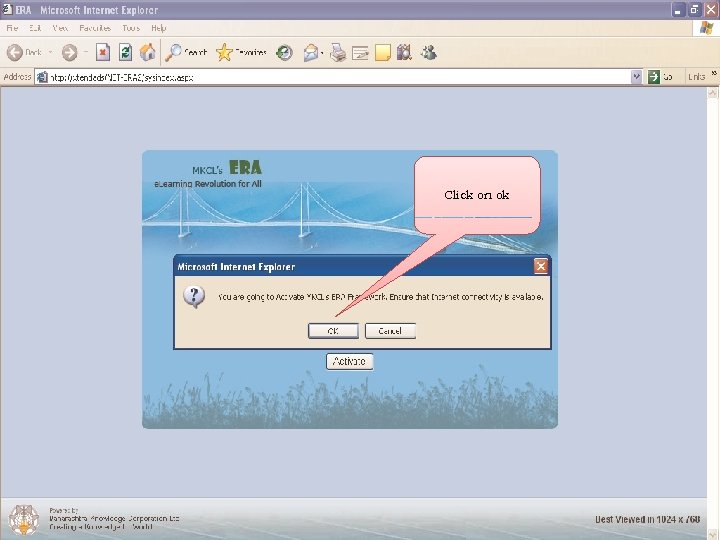Open the Links toolbar expander
This screenshot has height=540, width=720.
[x=714, y=73]
